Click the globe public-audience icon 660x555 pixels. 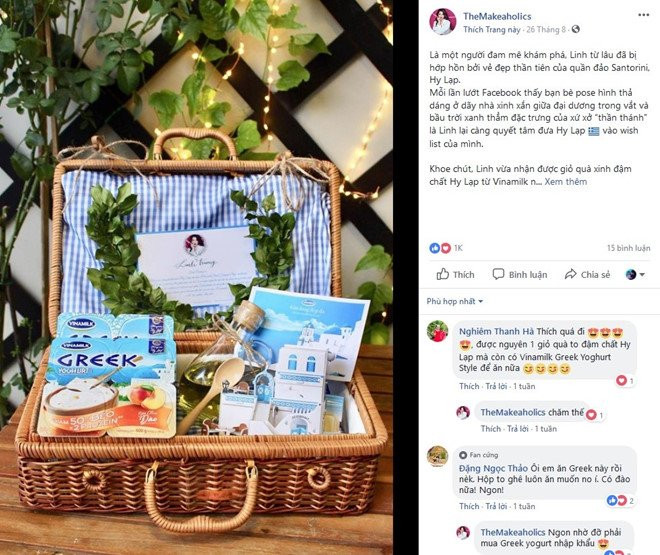click(x=576, y=29)
